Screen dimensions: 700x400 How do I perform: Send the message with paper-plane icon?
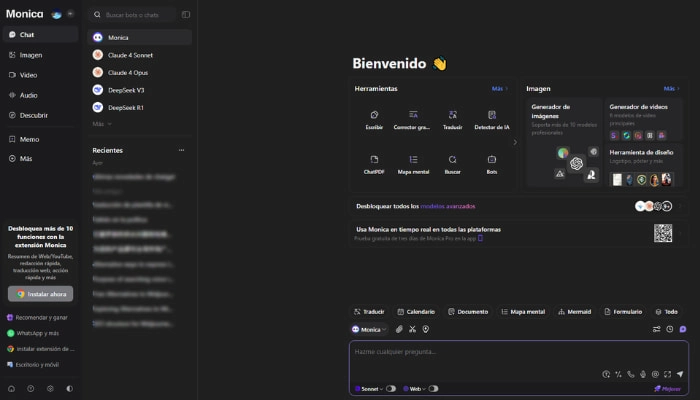point(680,374)
